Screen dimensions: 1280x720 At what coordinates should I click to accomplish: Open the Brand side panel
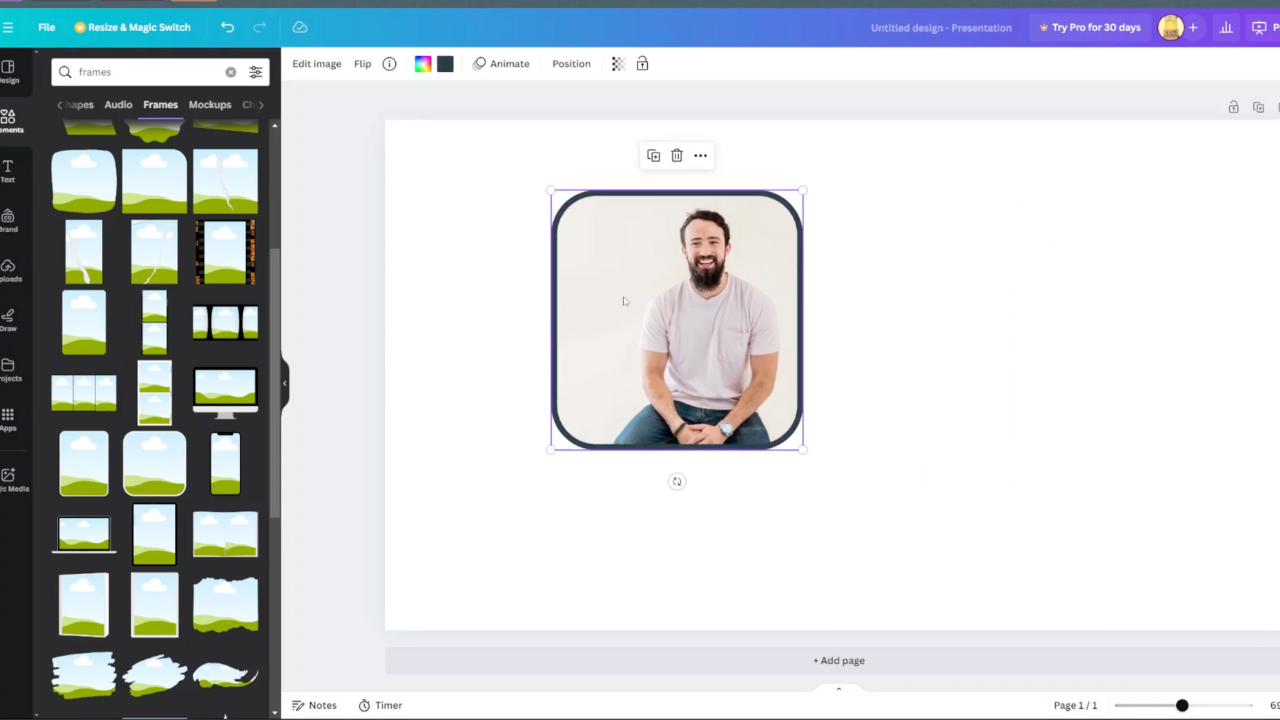(x=8, y=221)
